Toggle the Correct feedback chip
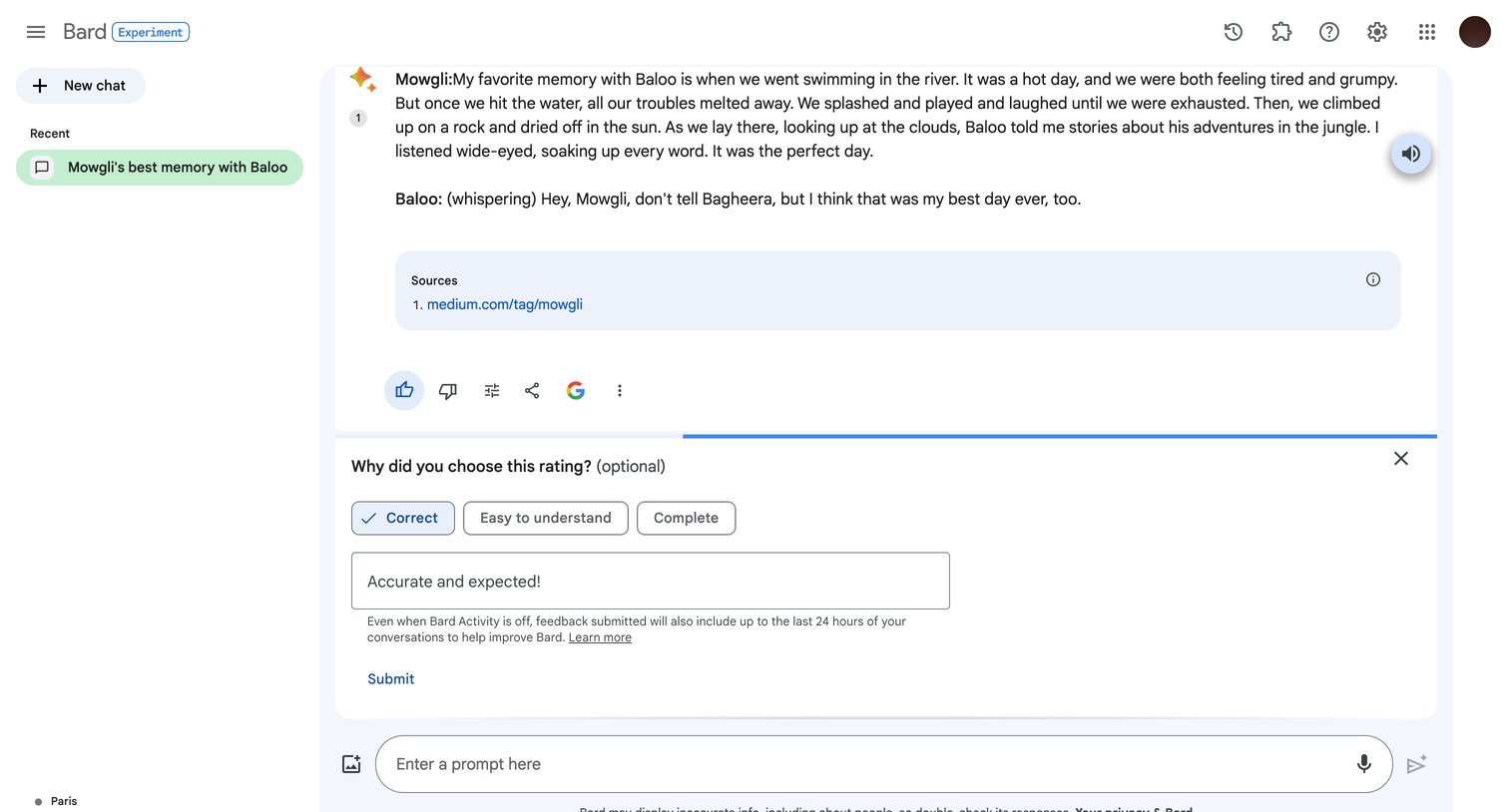Image resolution: width=1509 pixels, height=812 pixels. tap(403, 518)
